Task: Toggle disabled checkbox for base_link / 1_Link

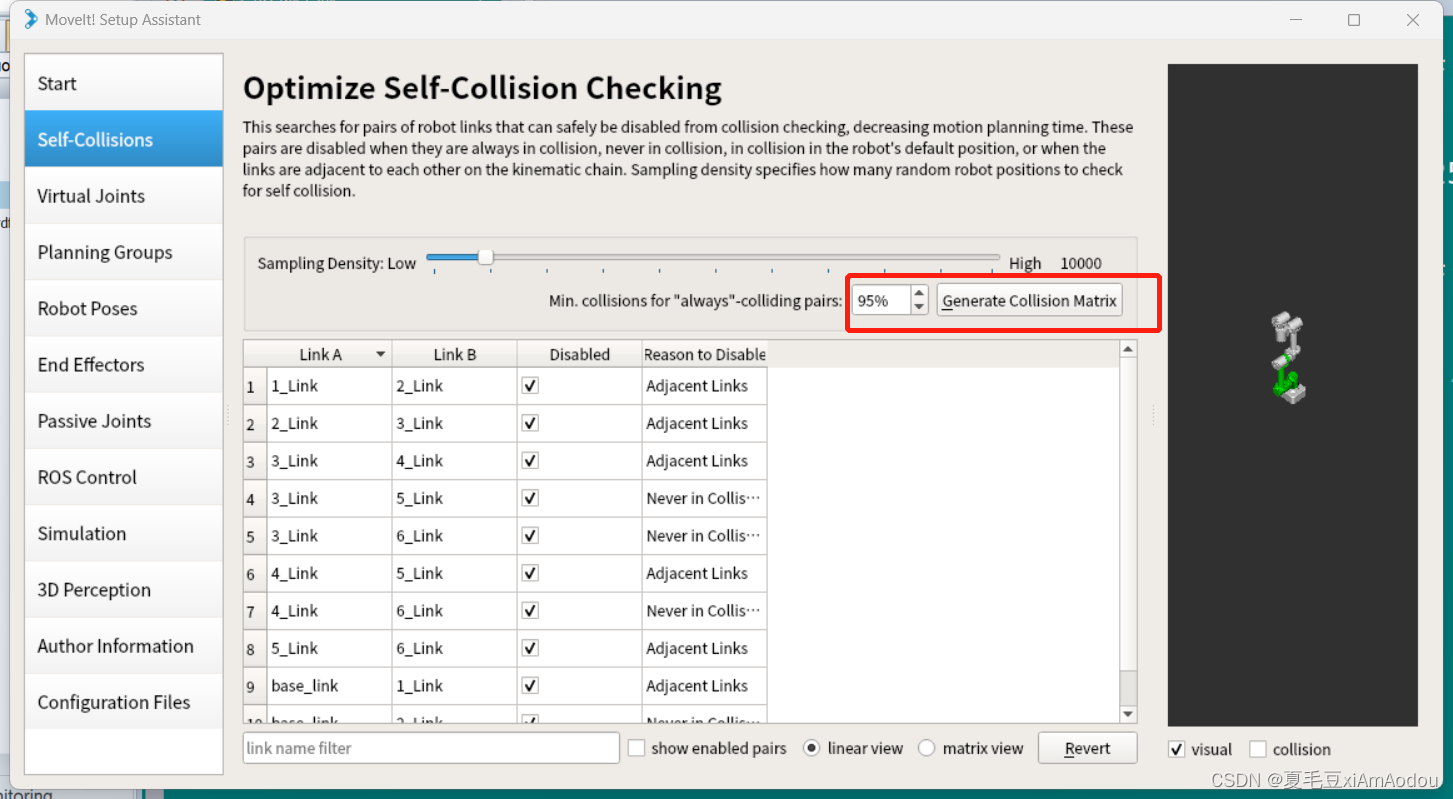Action: [x=530, y=685]
